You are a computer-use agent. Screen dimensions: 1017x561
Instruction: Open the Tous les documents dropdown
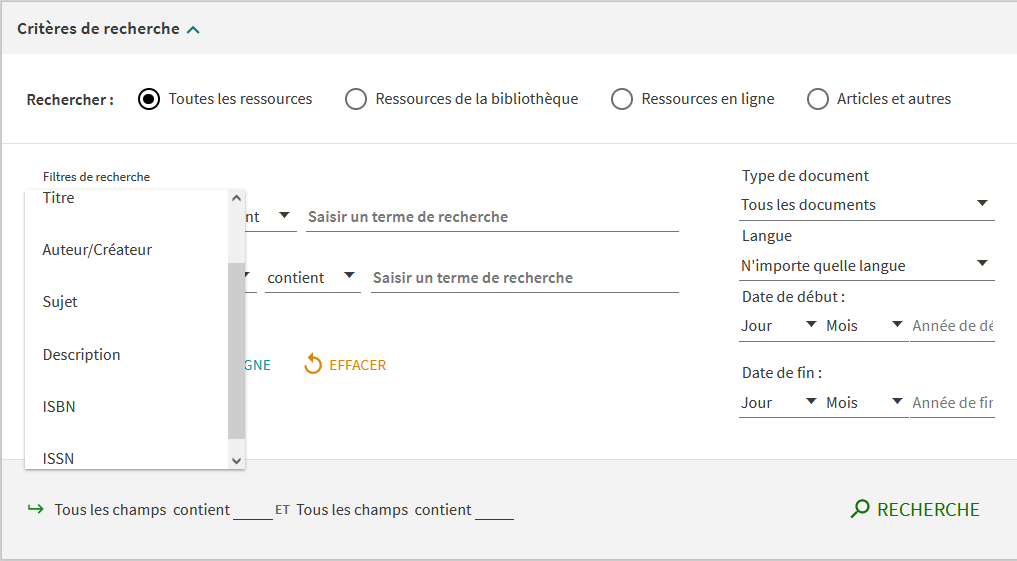click(x=867, y=204)
